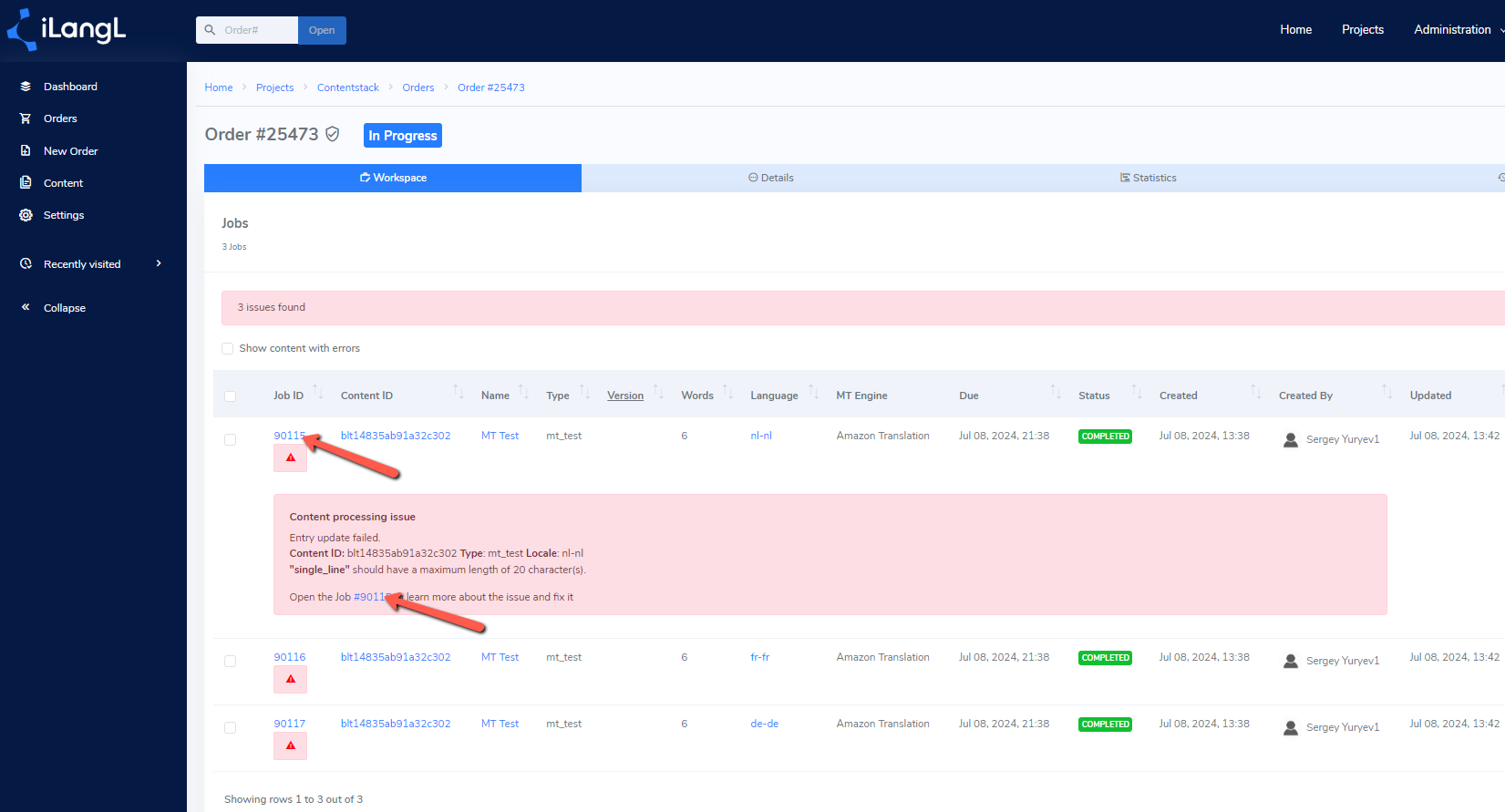Screen dimensions: 1505x812
Task: Open the Projects breadcrumb link
Action: (274, 87)
